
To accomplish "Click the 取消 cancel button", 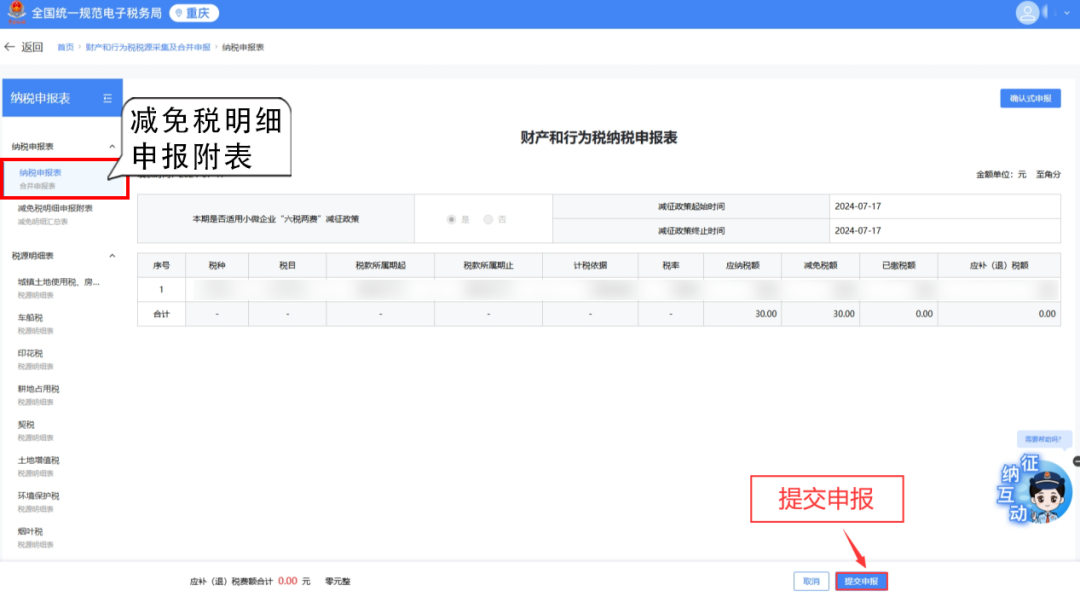I will pyautogui.click(x=810, y=581).
